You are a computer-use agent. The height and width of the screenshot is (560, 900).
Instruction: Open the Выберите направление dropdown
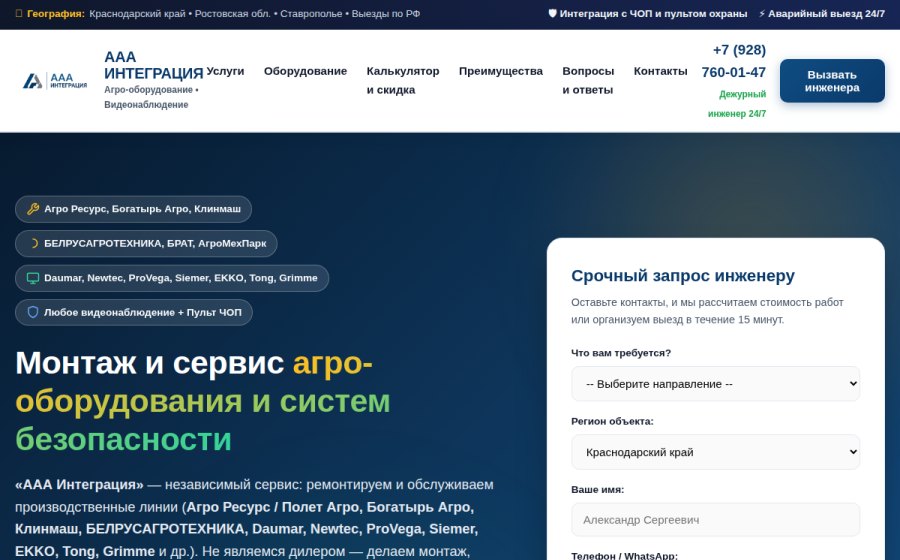pos(715,384)
